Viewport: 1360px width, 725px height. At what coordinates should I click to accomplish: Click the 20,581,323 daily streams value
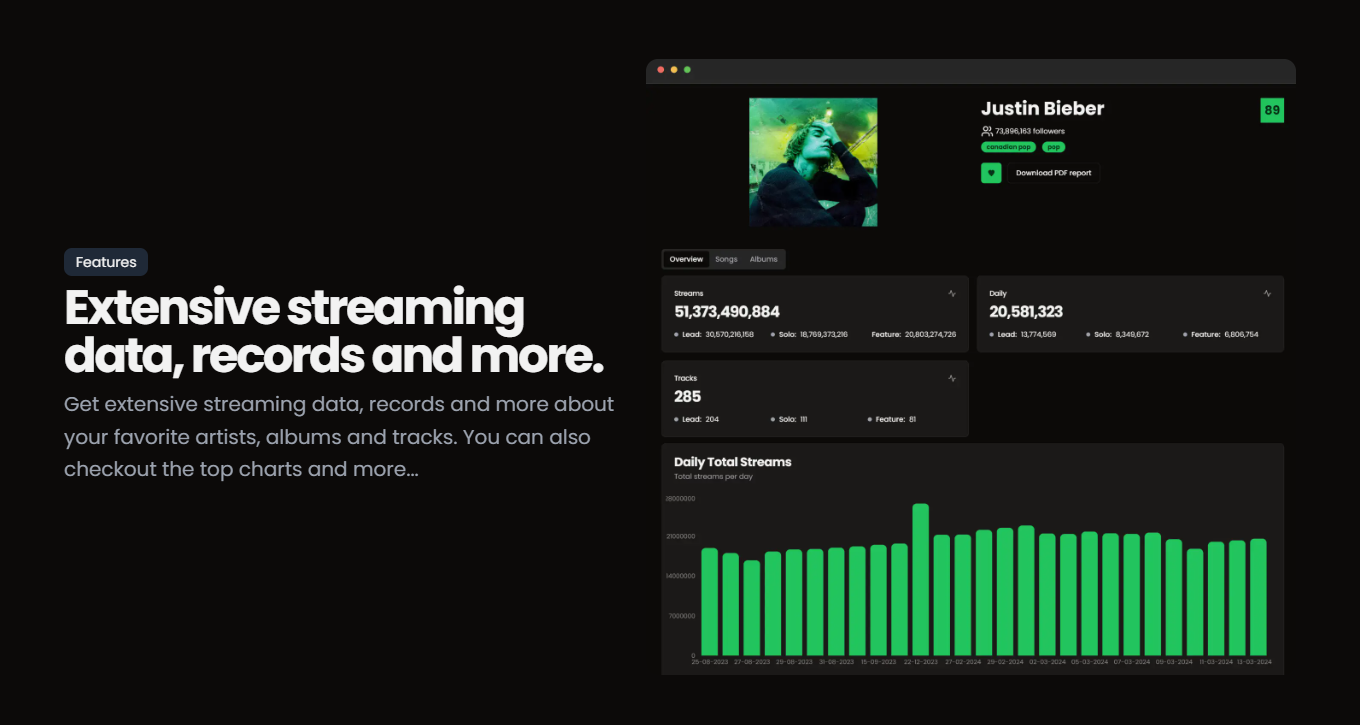1026,312
